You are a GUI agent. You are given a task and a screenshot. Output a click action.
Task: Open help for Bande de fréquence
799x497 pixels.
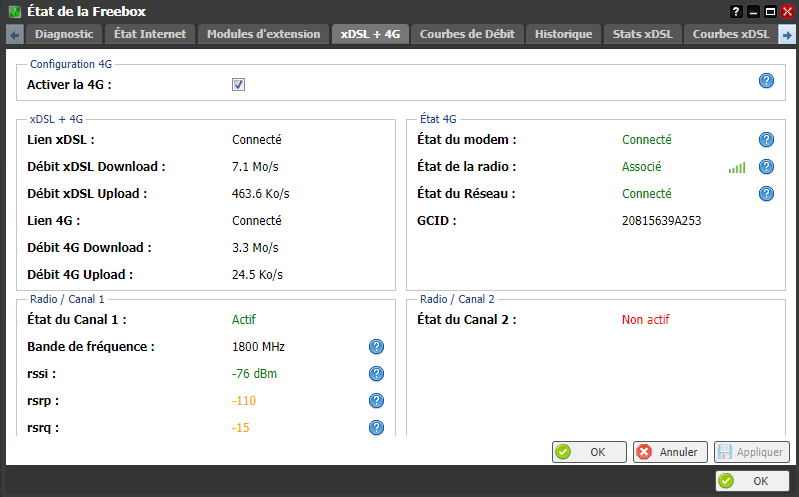click(x=376, y=347)
